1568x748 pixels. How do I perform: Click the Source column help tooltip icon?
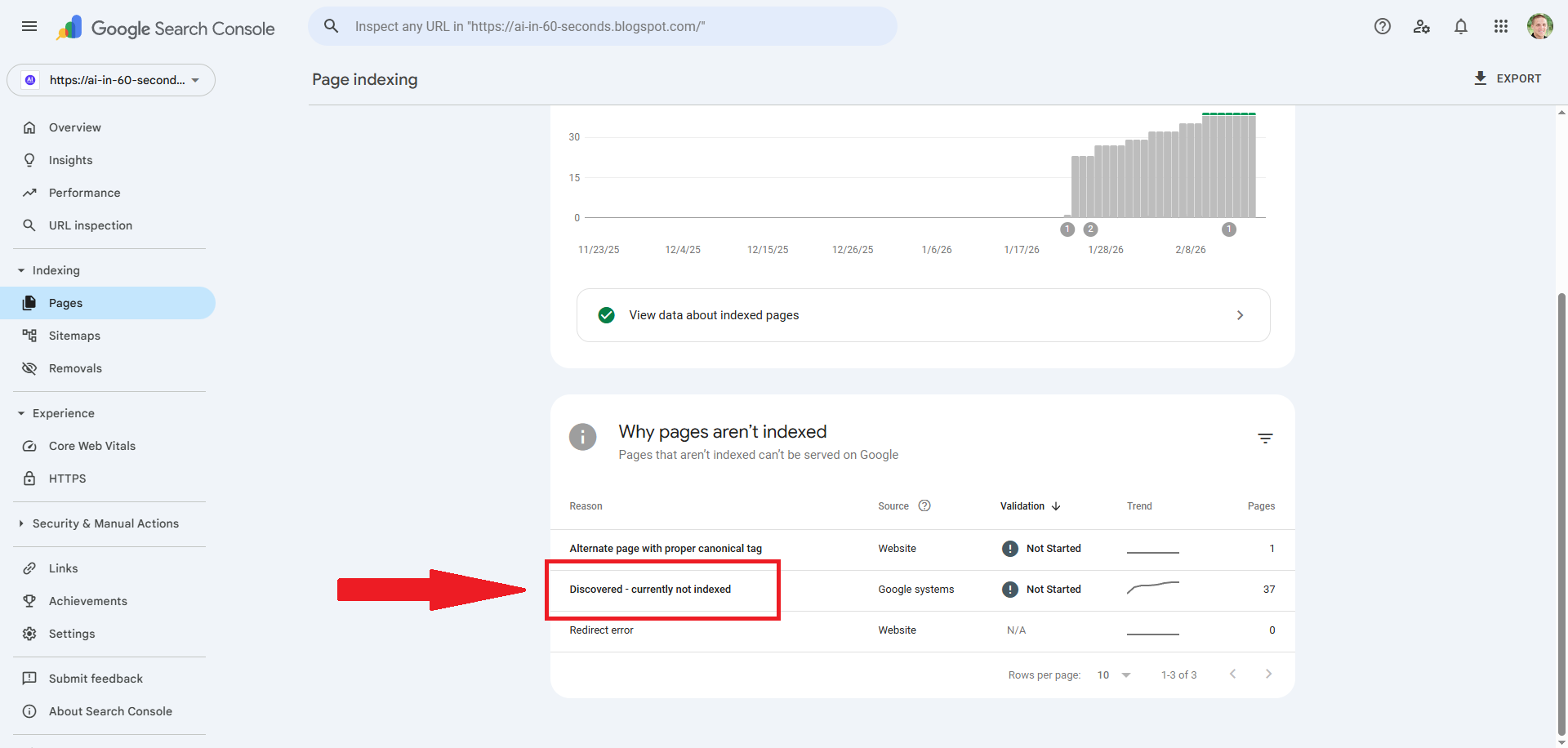(x=924, y=505)
